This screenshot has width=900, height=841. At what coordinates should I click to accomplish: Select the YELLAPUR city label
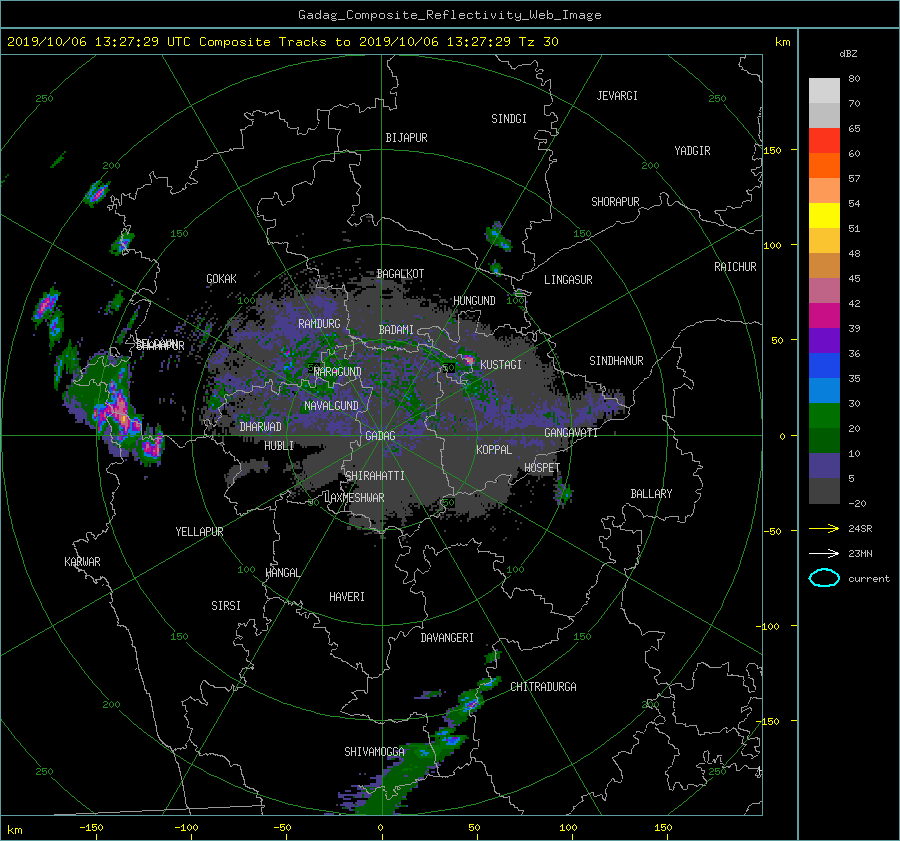click(x=199, y=532)
